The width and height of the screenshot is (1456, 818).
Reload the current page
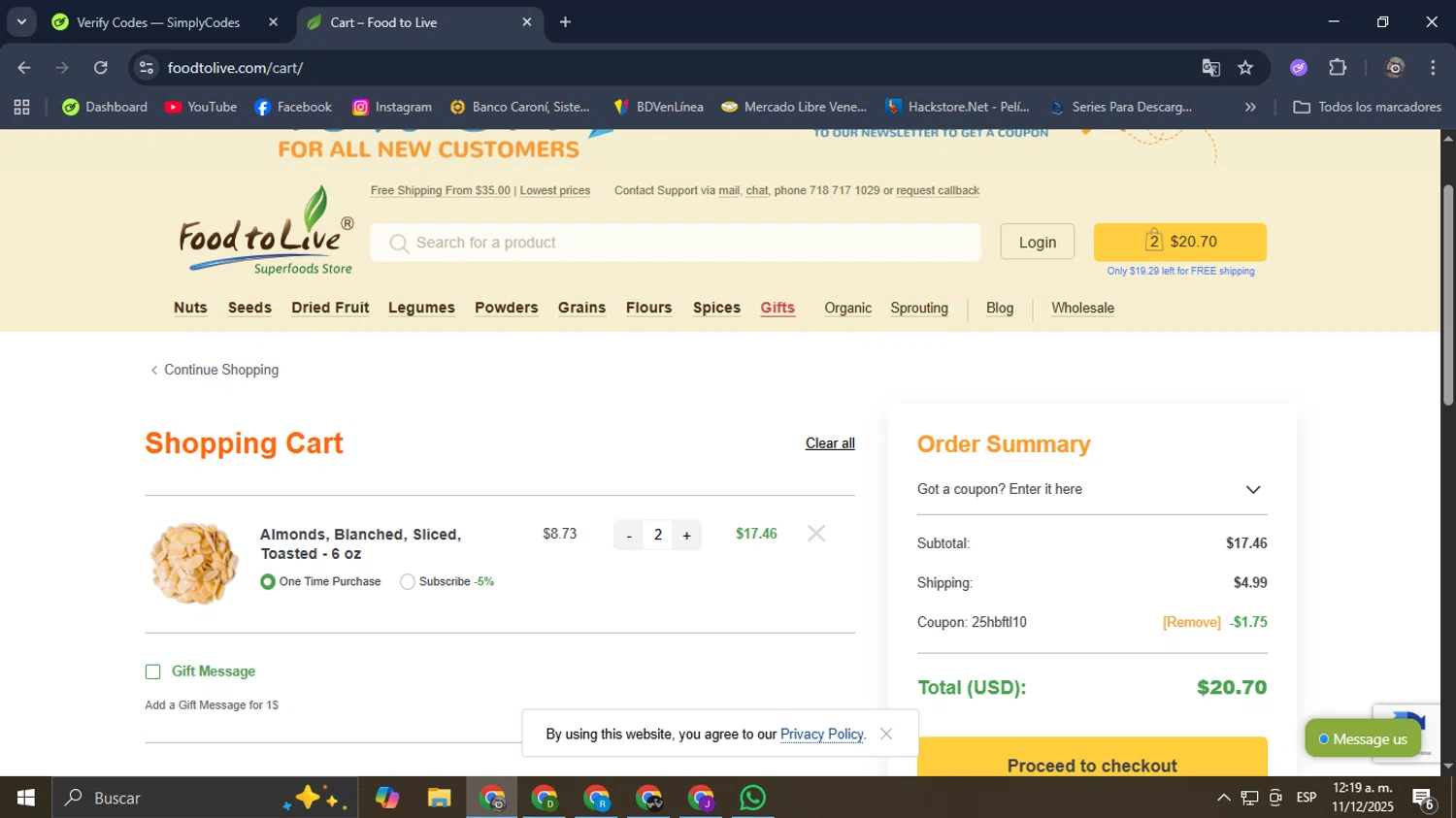pyautogui.click(x=101, y=68)
